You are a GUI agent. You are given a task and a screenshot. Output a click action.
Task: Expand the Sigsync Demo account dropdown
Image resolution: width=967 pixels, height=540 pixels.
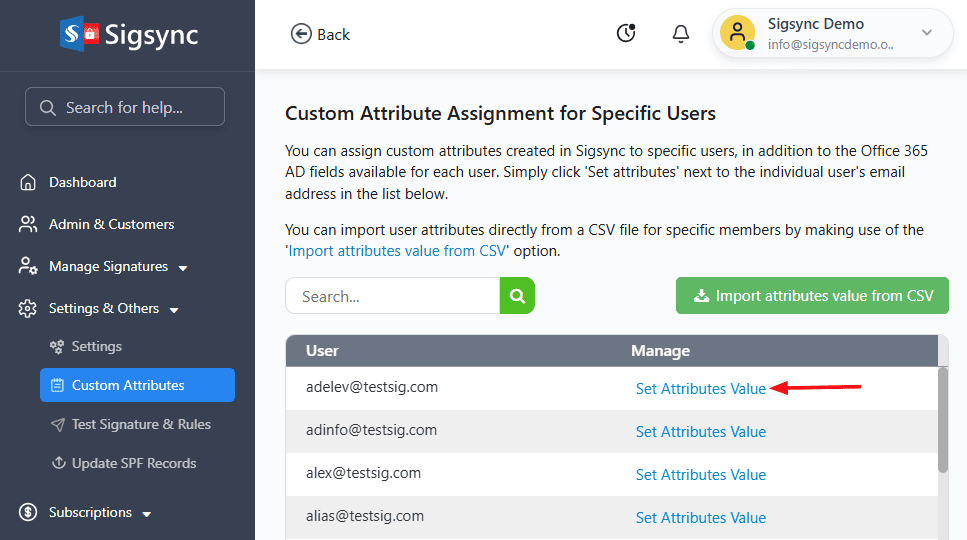tap(926, 34)
